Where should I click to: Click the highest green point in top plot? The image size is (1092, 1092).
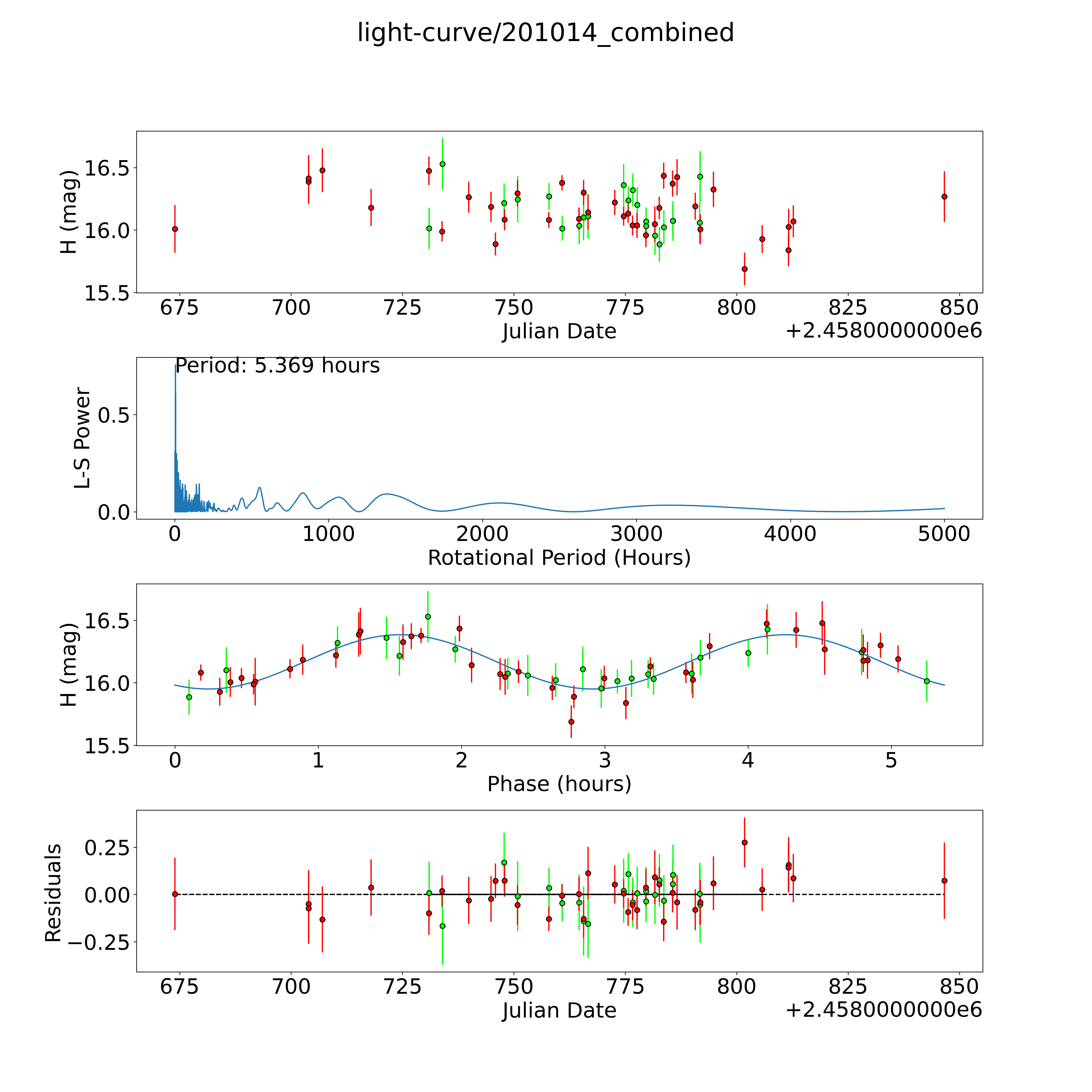pyautogui.click(x=443, y=164)
